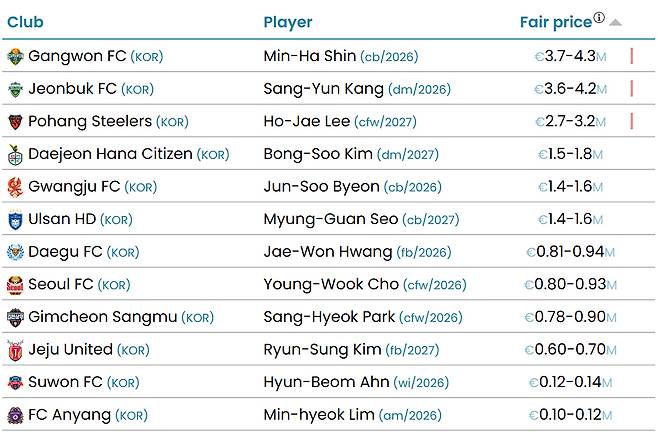Viewport: 658px width, 436px height.
Task: Click the Daejeon Hana Citizen crest icon
Action: (x=15, y=155)
